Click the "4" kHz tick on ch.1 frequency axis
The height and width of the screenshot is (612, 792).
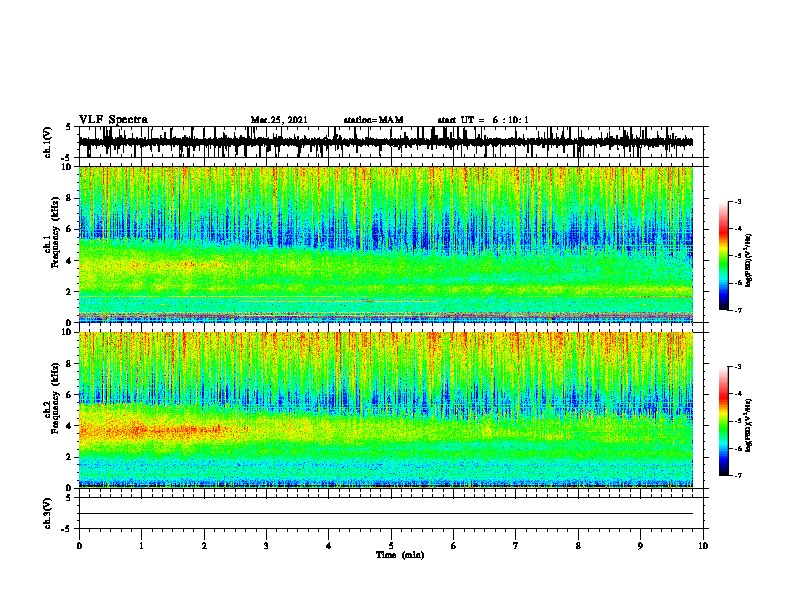70,260
